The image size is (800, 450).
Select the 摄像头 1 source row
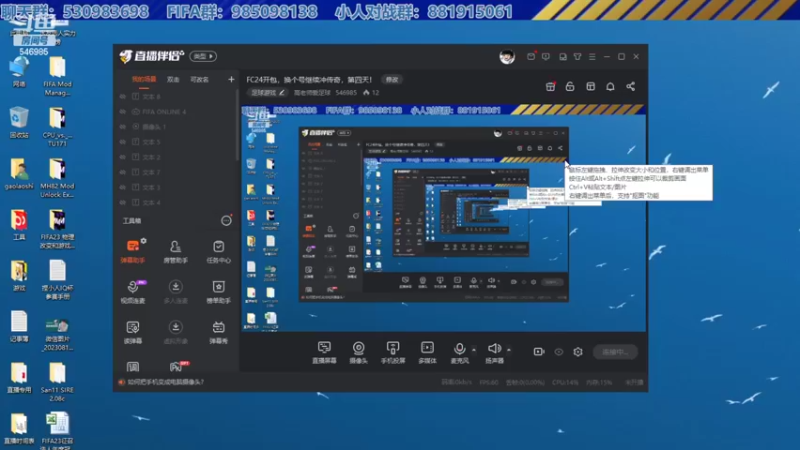tap(177, 127)
